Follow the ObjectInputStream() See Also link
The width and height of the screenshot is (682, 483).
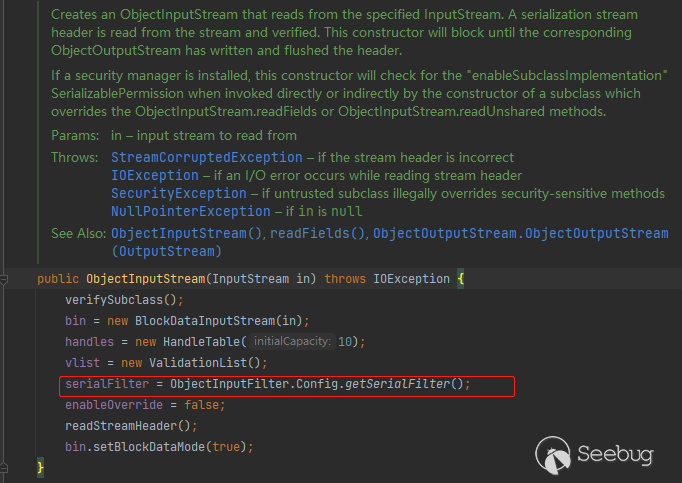coord(186,234)
